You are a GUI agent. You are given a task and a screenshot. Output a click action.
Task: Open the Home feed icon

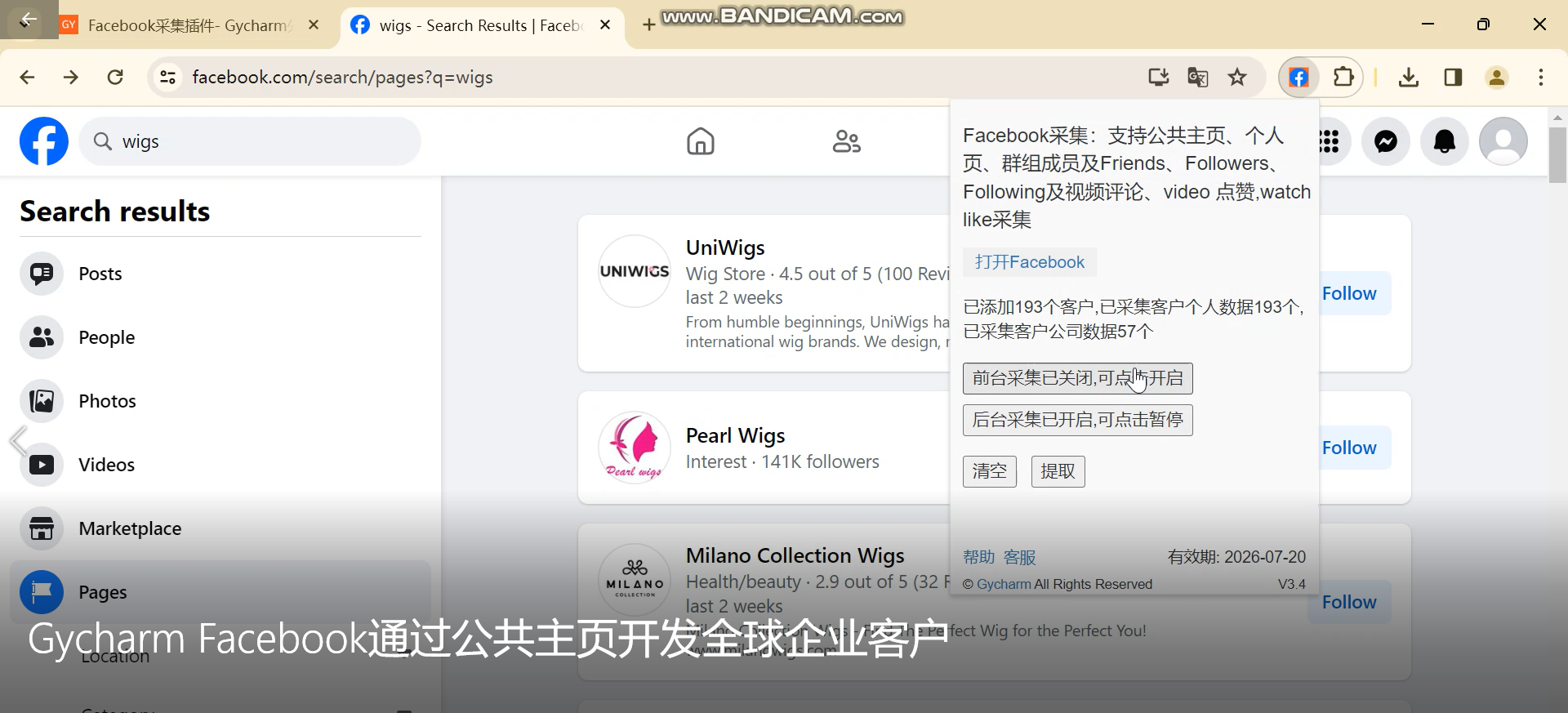(x=700, y=141)
